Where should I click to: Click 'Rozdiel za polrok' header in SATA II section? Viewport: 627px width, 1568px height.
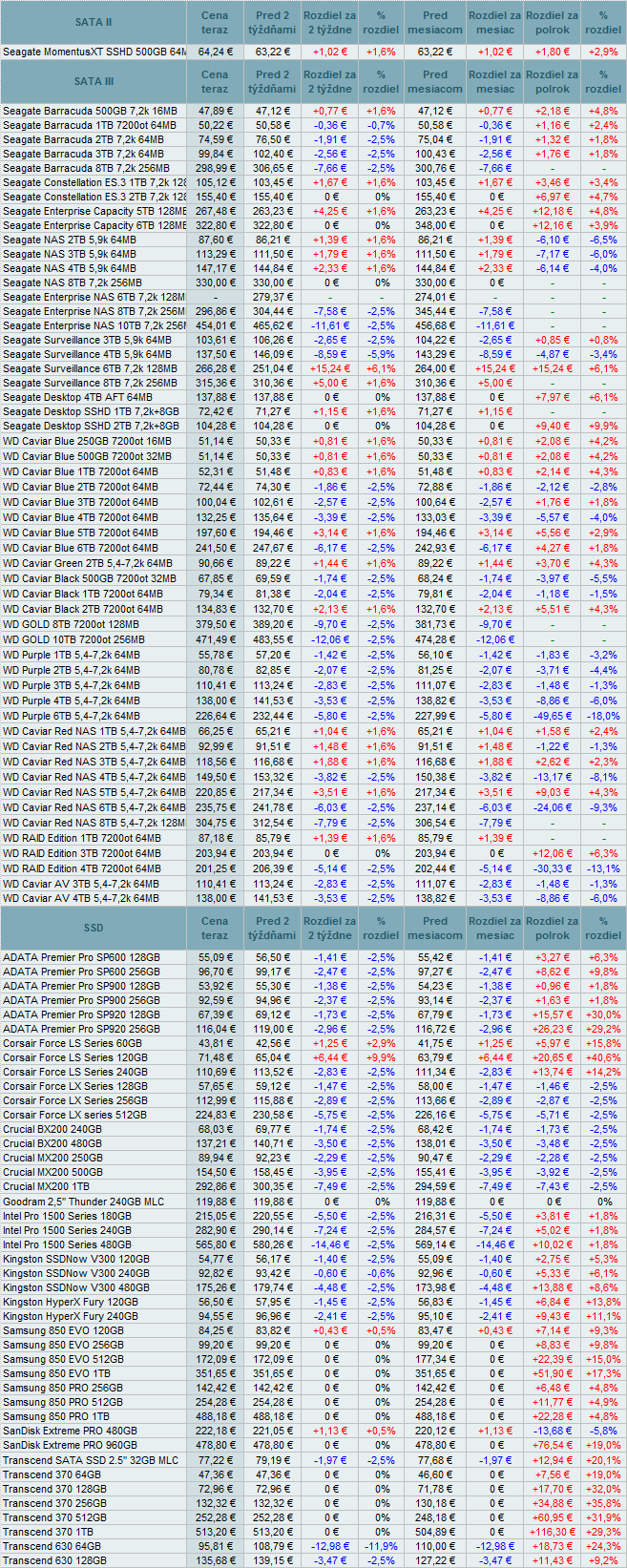[552, 22]
